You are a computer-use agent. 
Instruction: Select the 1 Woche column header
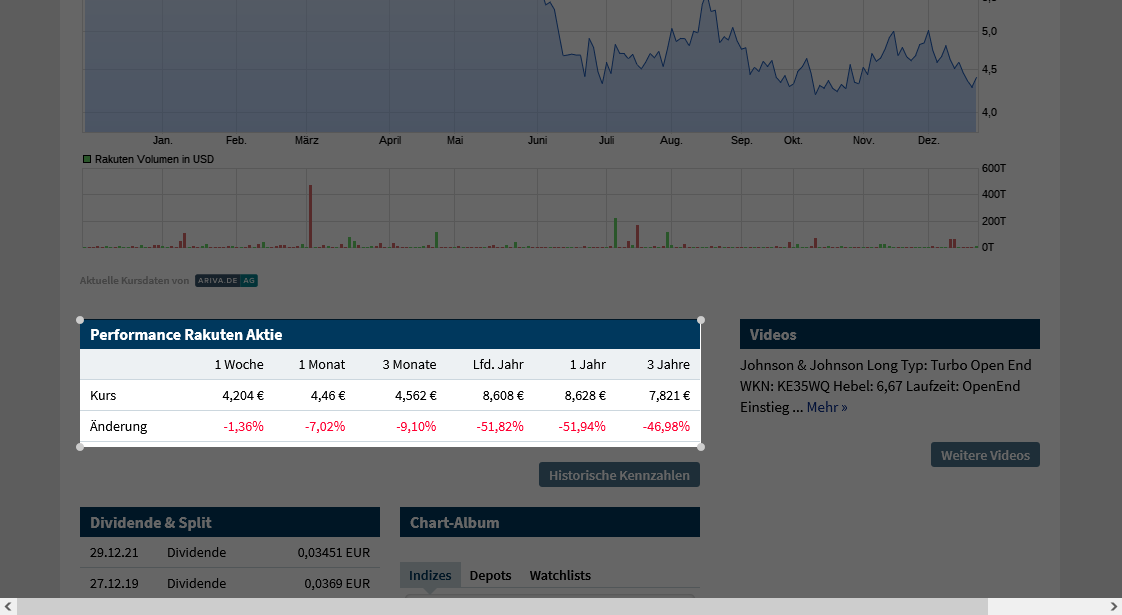coord(239,364)
